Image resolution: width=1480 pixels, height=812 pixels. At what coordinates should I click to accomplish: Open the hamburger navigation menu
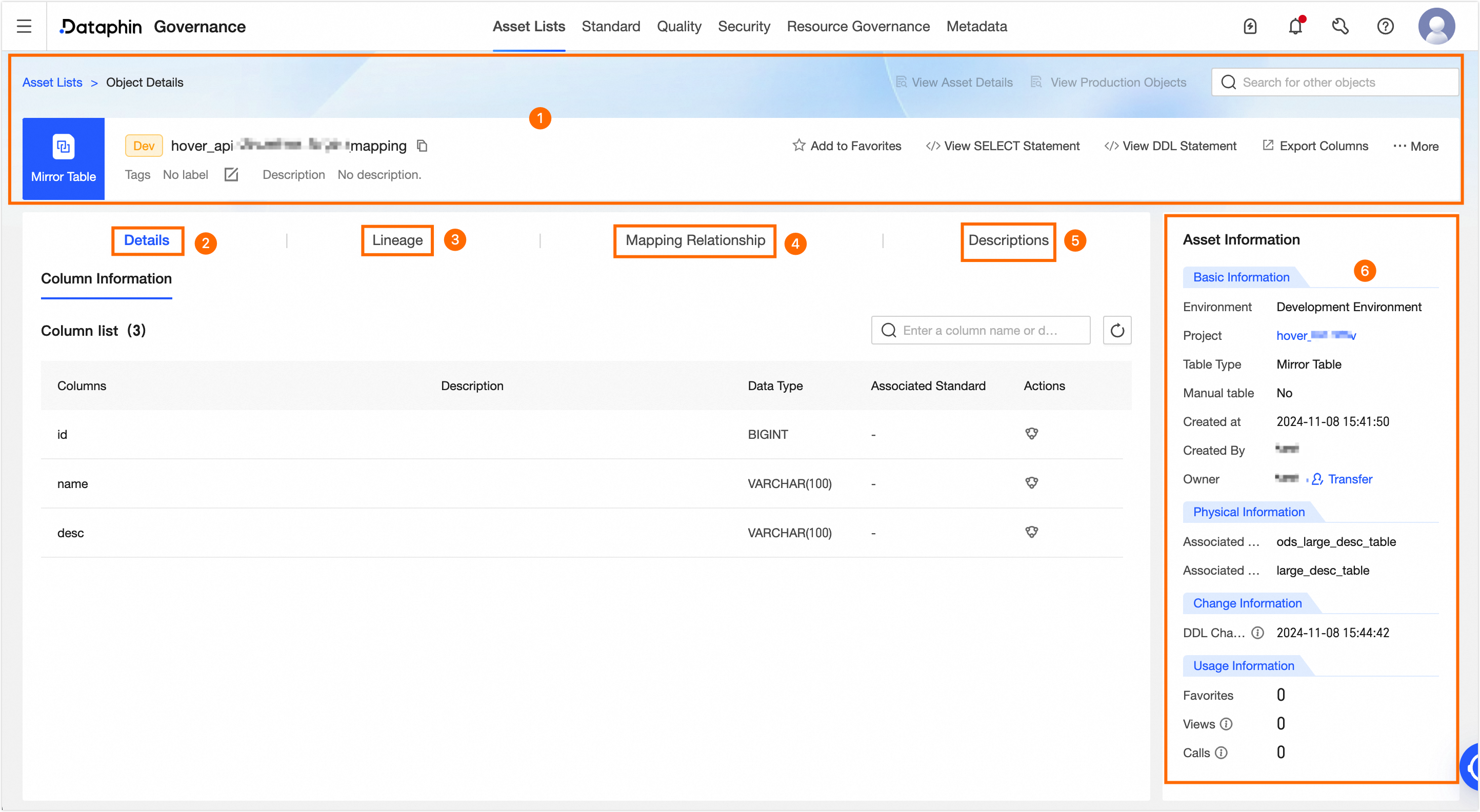click(x=24, y=27)
